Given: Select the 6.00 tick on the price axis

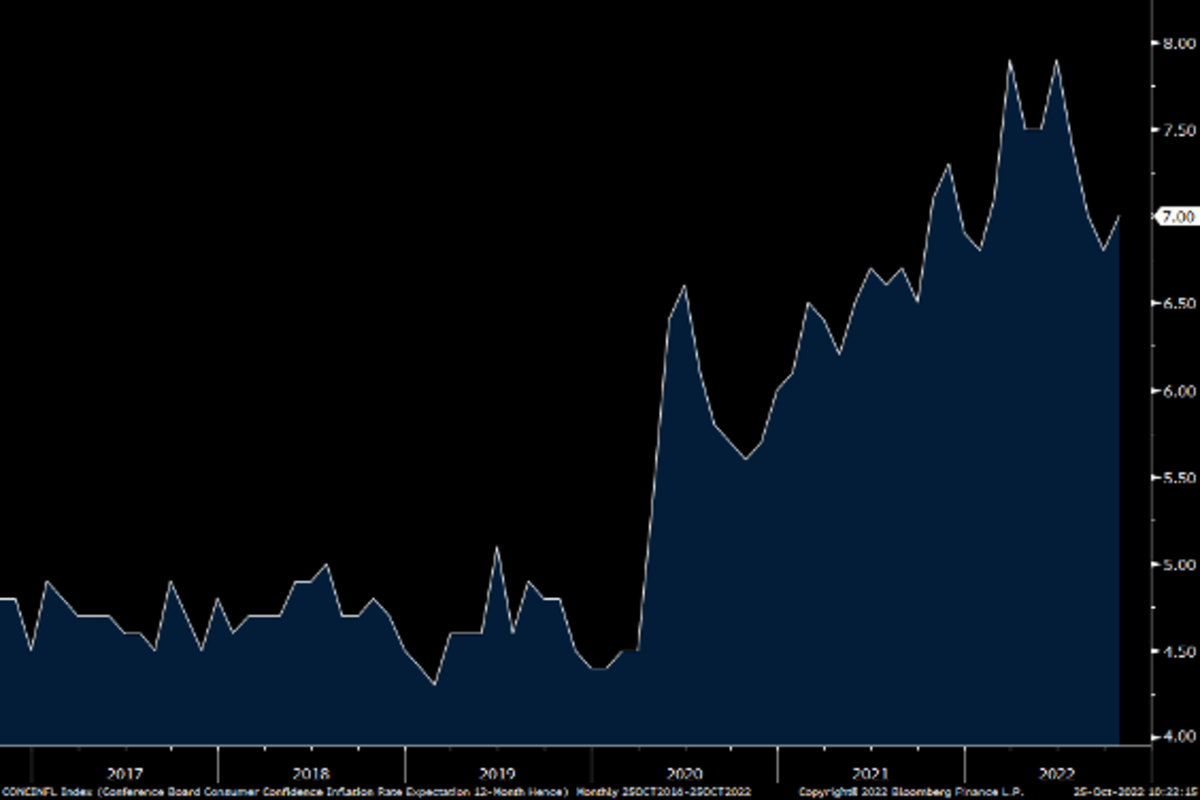Looking at the screenshot, I should pos(1178,390).
